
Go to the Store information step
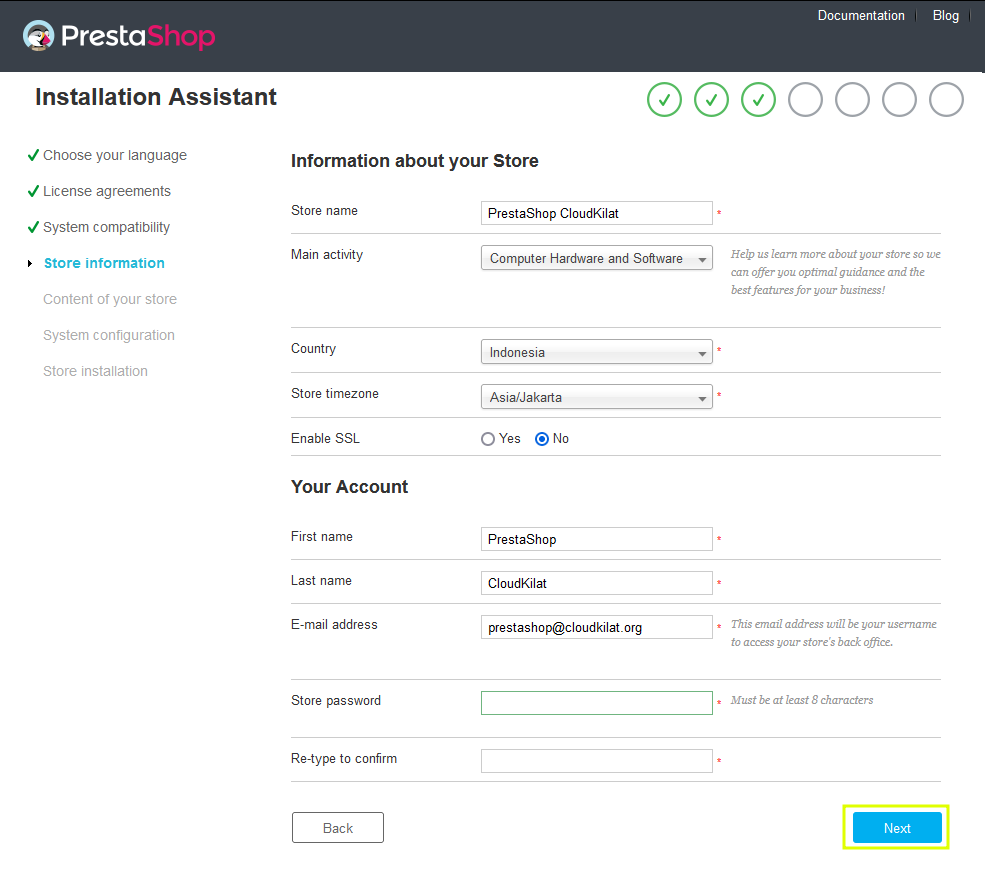pyautogui.click(x=104, y=263)
